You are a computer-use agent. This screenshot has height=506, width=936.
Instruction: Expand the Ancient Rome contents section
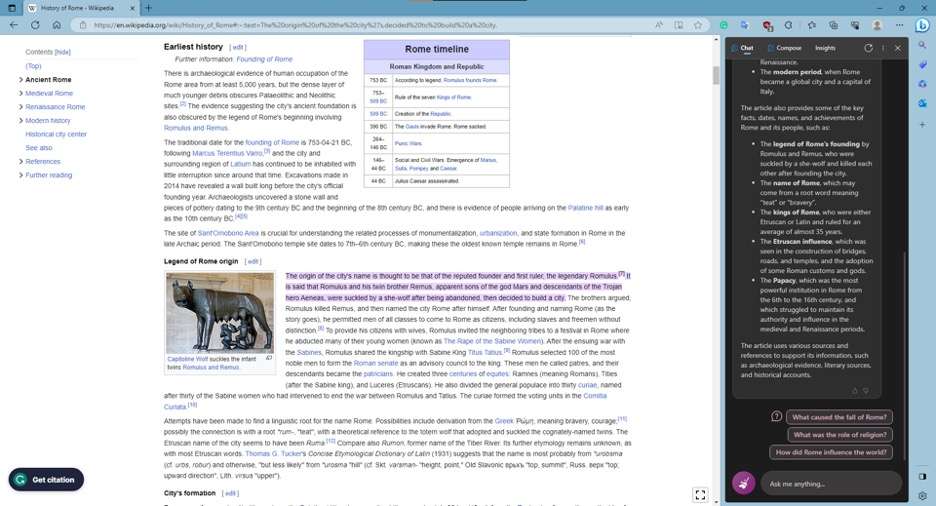21,79
